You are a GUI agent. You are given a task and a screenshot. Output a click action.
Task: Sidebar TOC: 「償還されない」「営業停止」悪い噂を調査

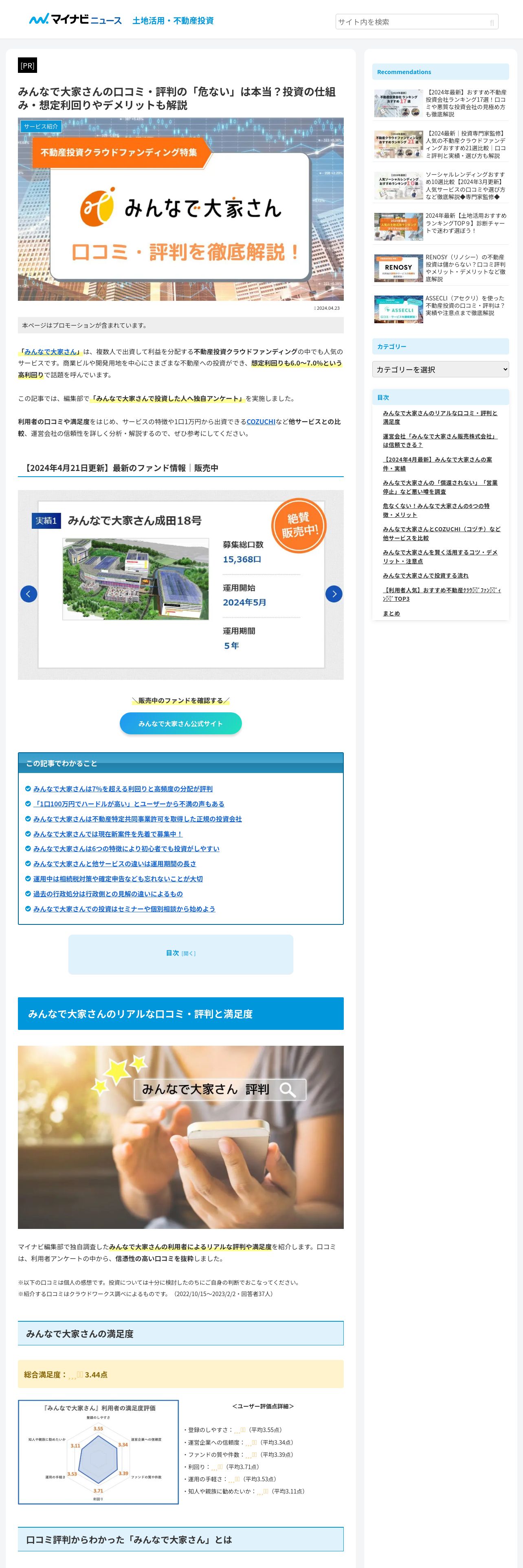tap(440, 488)
